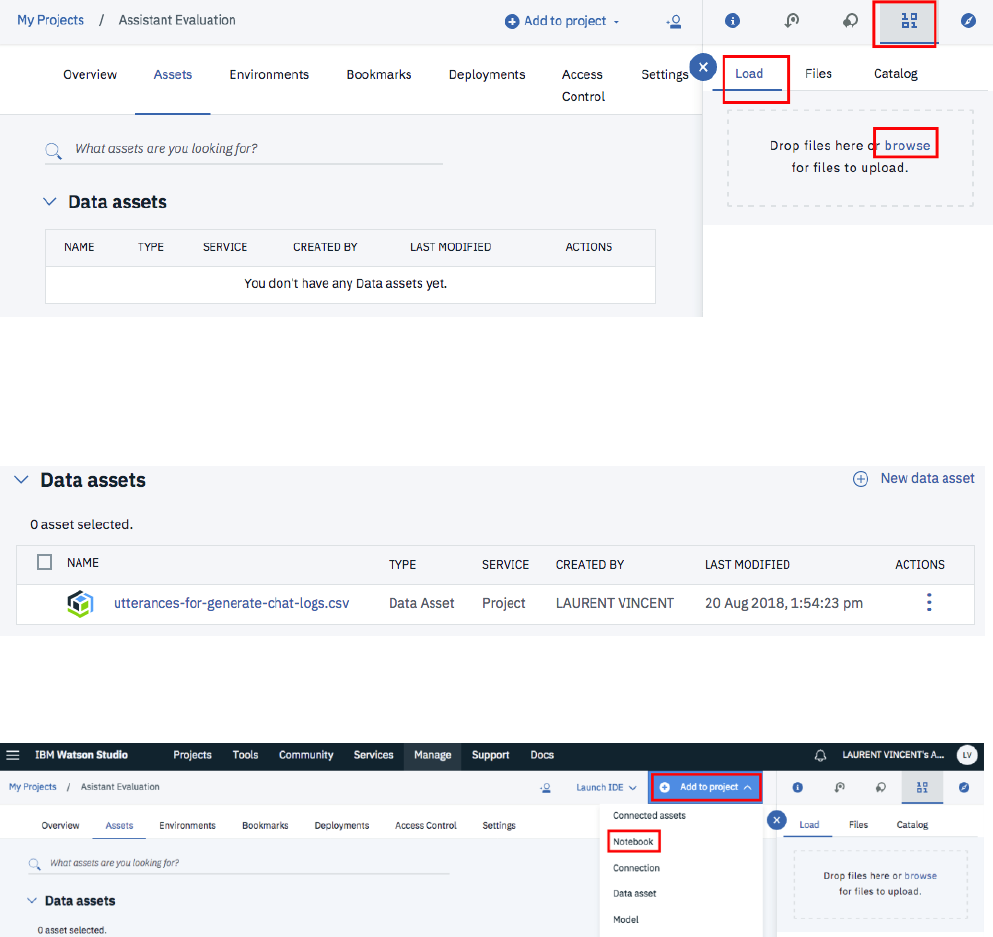Click the New data asset link
Screen dimensions: 993x937
point(927,479)
